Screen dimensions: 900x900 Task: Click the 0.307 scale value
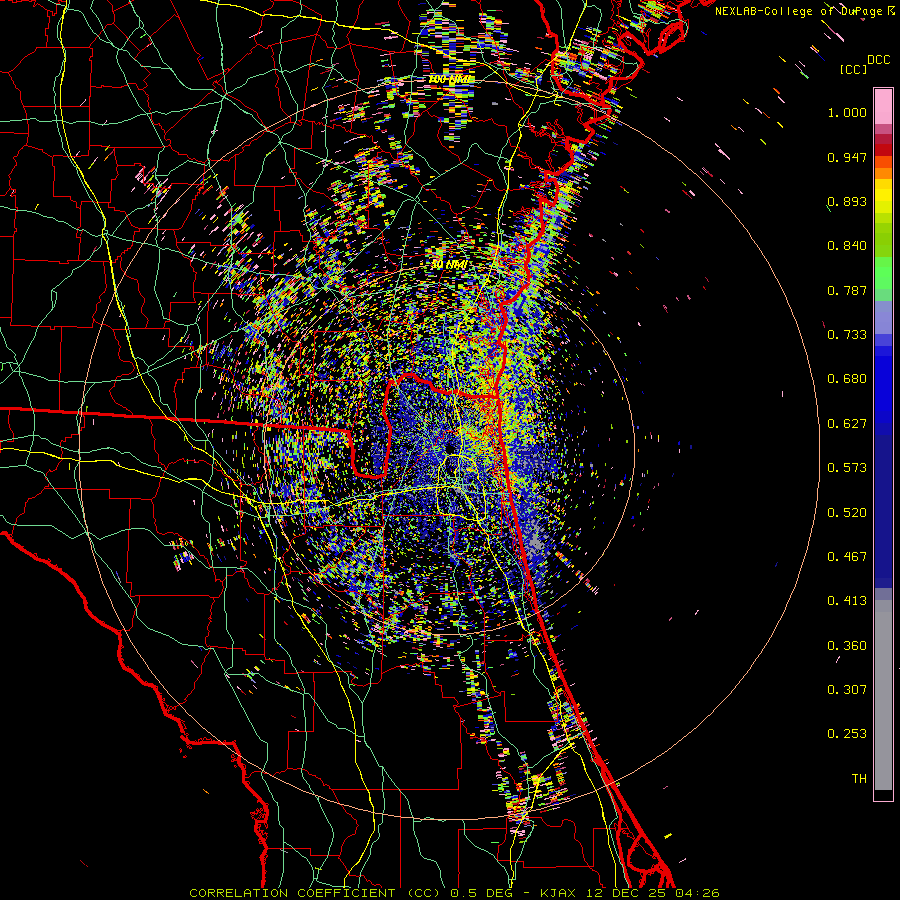coord(847,690)
